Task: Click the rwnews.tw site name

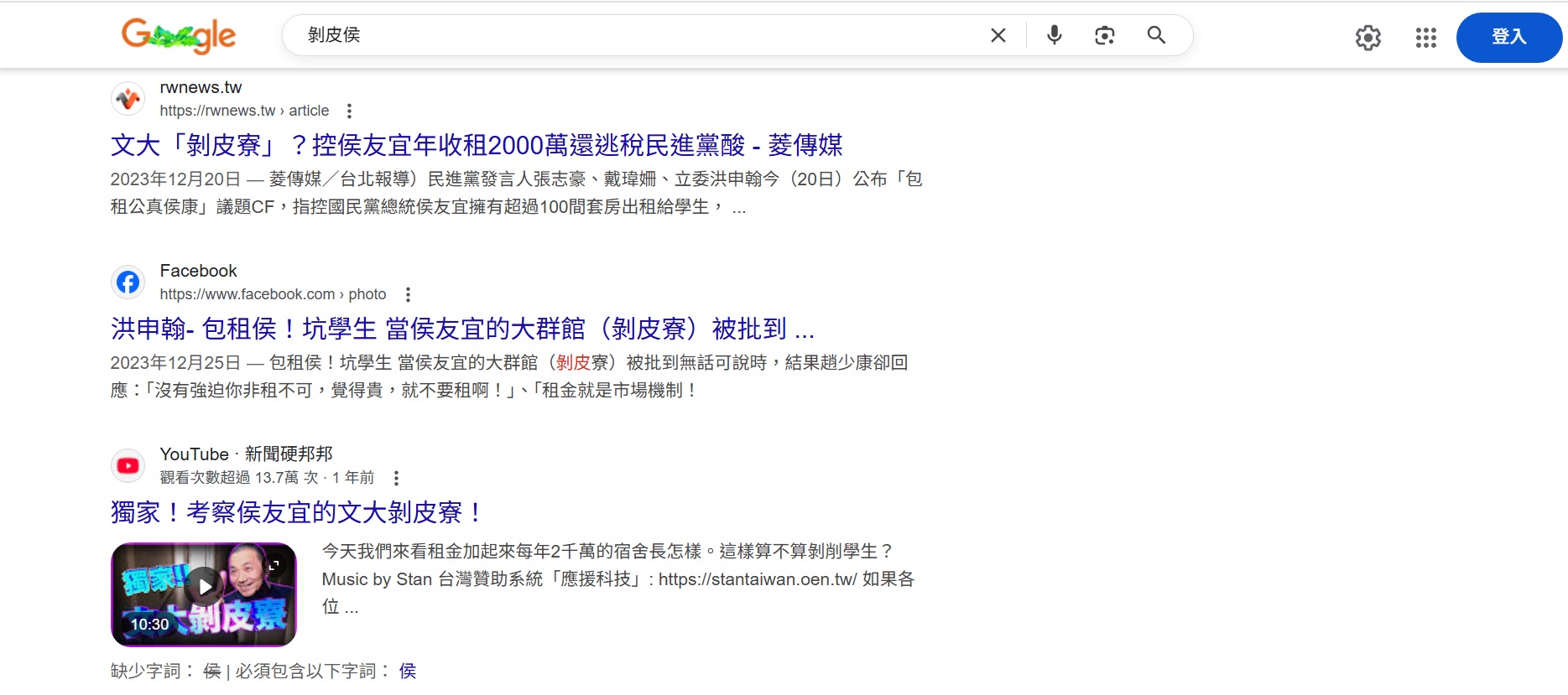Action: [201, 87]
